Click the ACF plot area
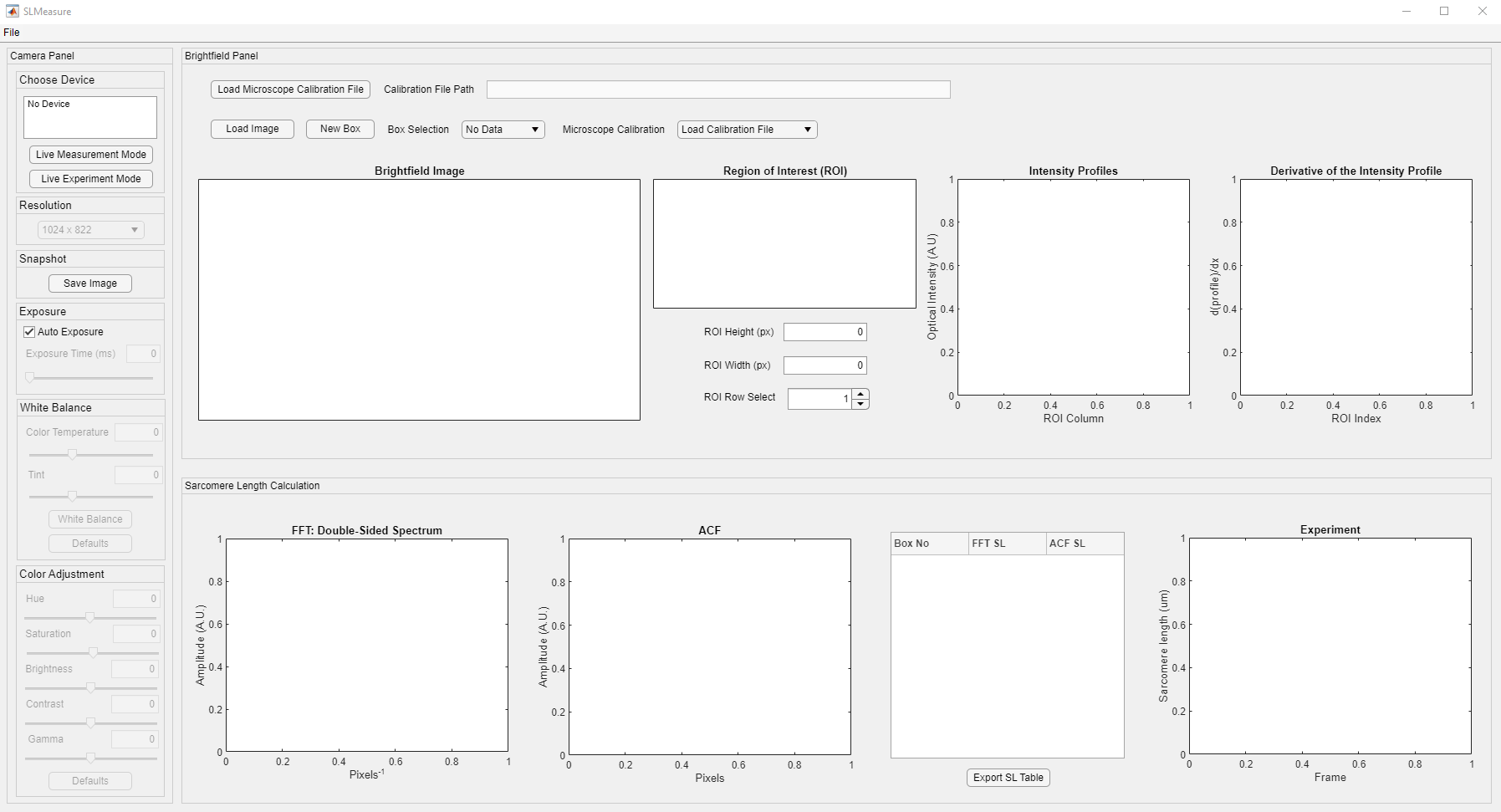This screenshot has width=1501, height=812. click(710, 646)
